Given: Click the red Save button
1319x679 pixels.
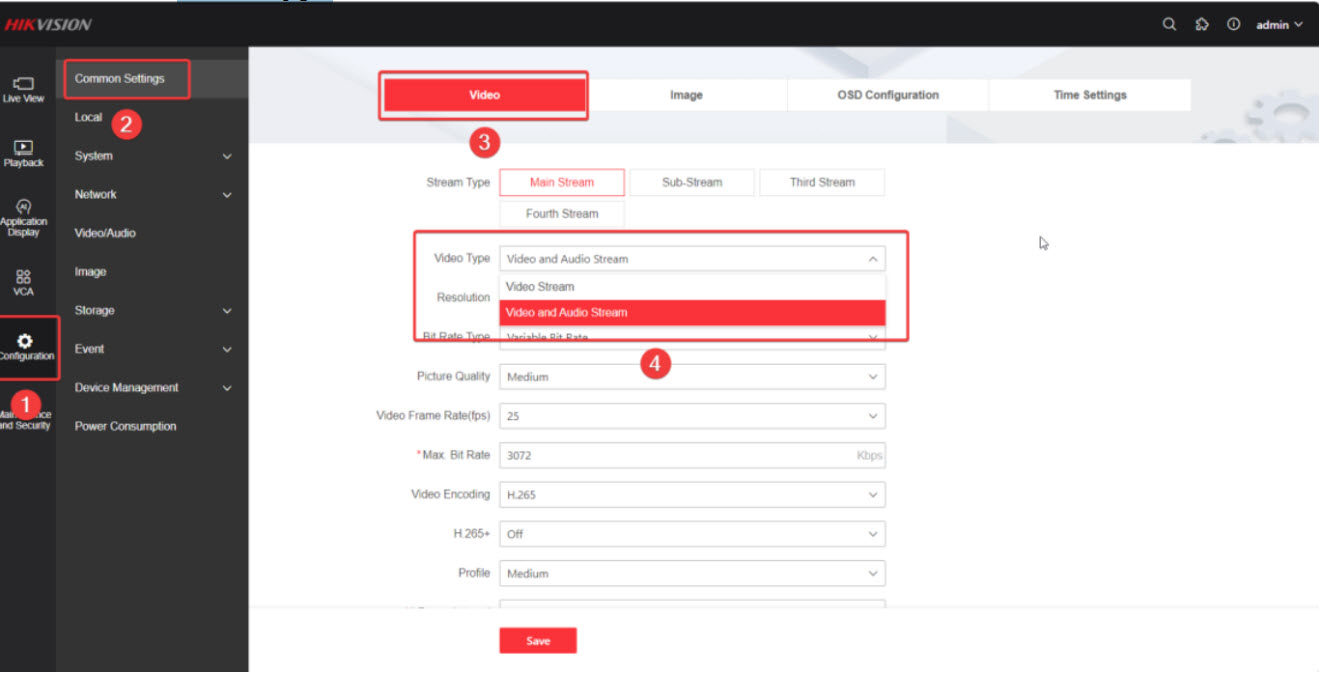Looking at the screenshot, I should coord(538,641).
